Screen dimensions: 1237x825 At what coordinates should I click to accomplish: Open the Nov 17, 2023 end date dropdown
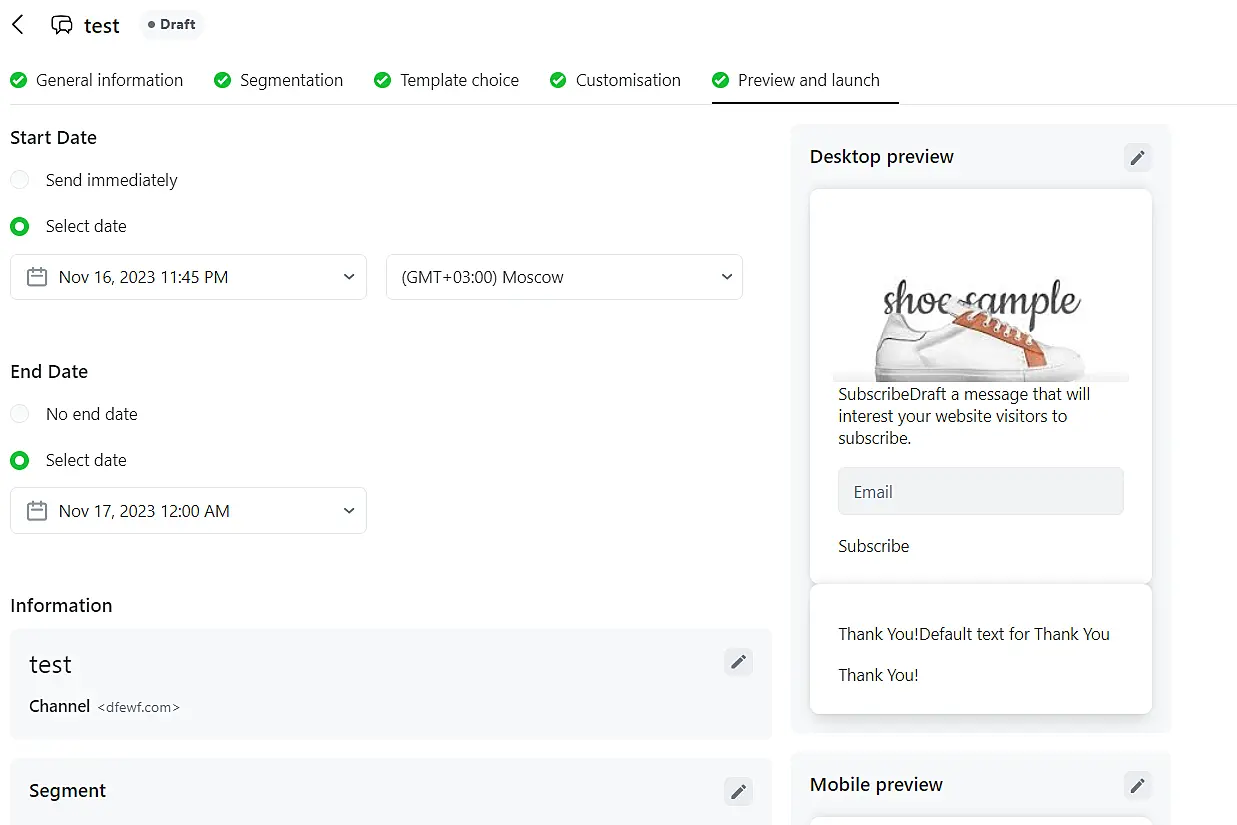(x=188, y=511)
